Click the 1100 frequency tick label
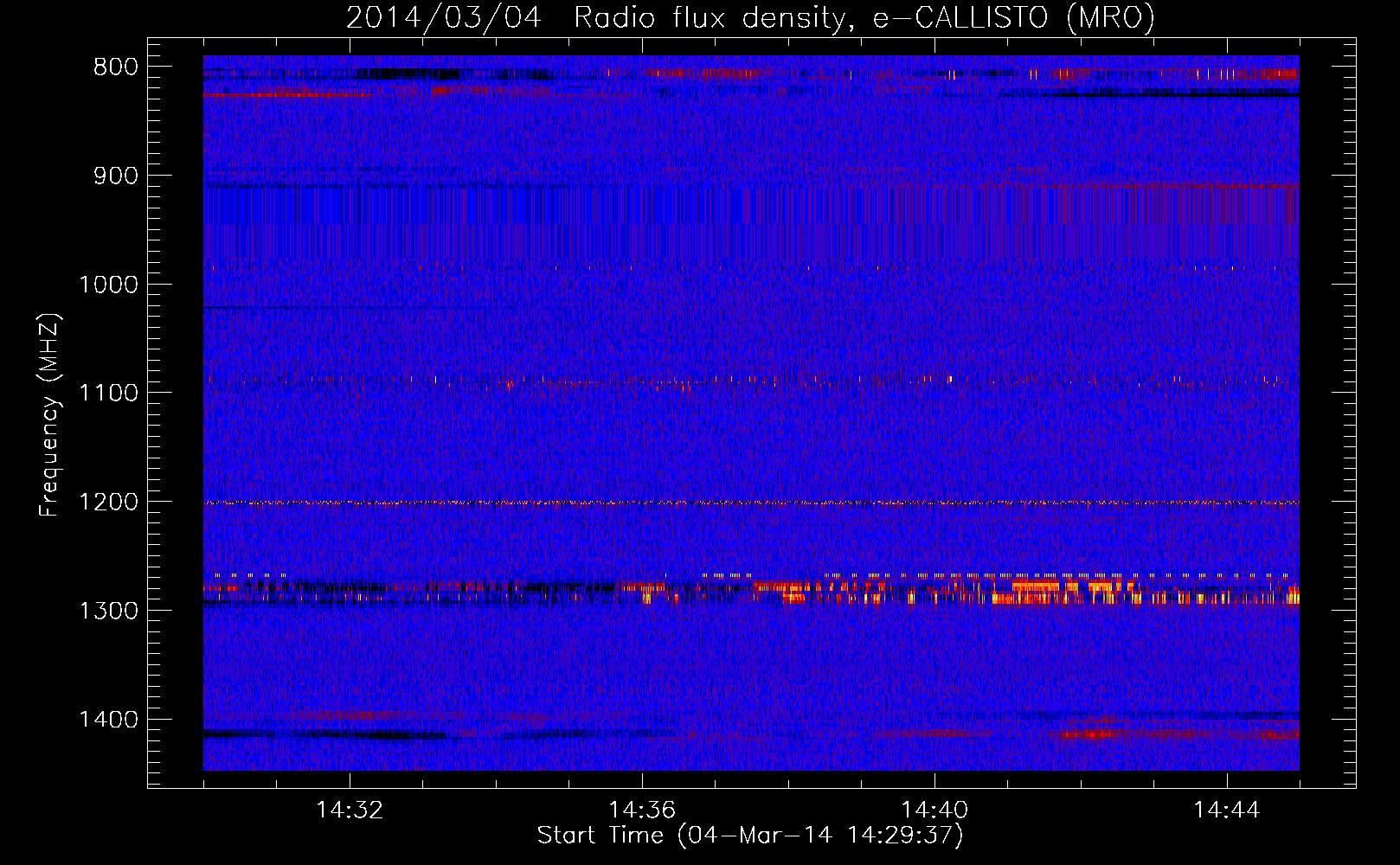1400x865 pixels. click(108, 394)
